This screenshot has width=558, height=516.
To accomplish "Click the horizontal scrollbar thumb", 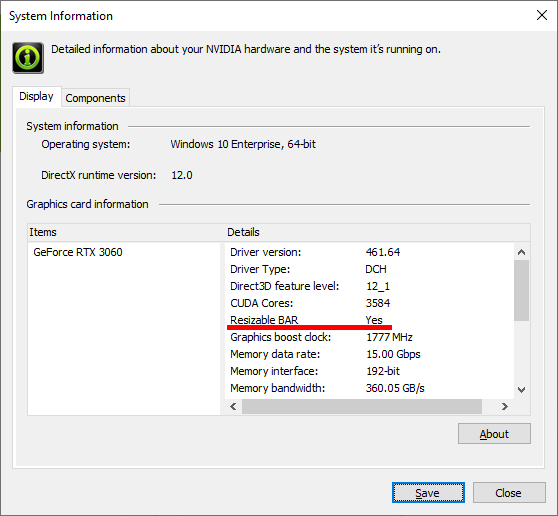I will [362, 406].
